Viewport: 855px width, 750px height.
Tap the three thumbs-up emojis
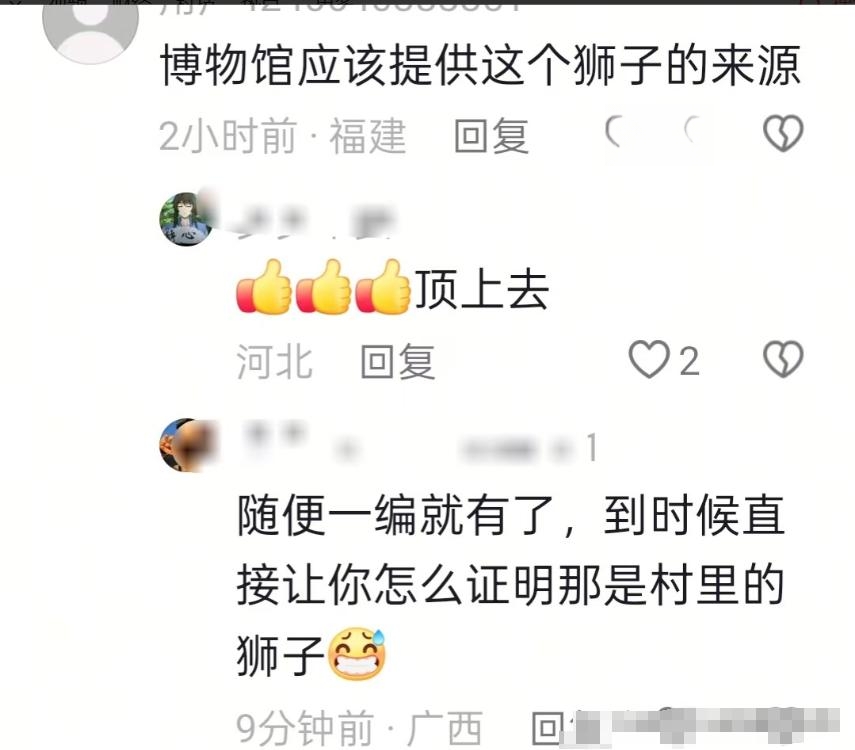pos(323,287)
